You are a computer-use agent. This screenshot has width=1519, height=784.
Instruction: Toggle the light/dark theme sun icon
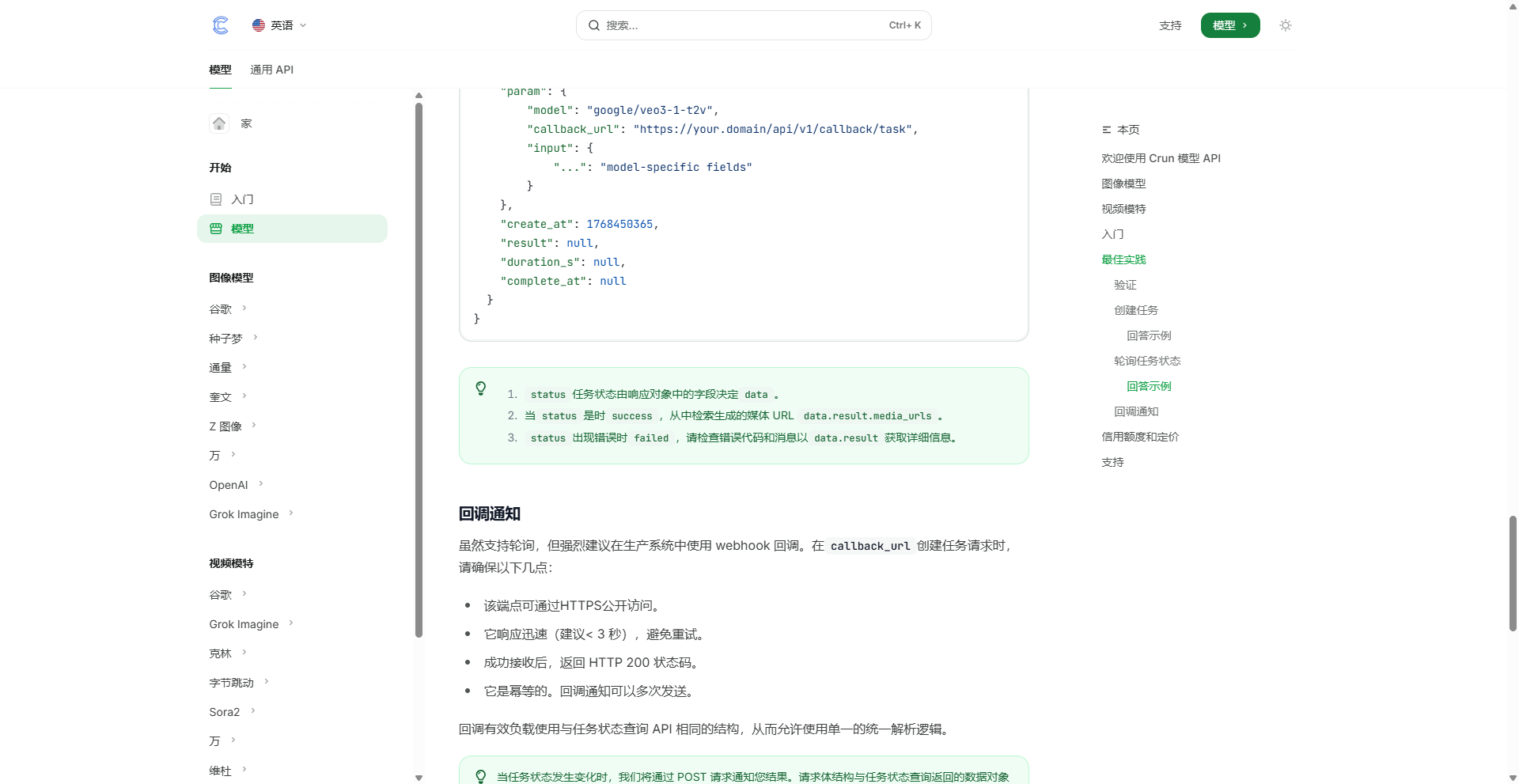(x=1286, y=25)
